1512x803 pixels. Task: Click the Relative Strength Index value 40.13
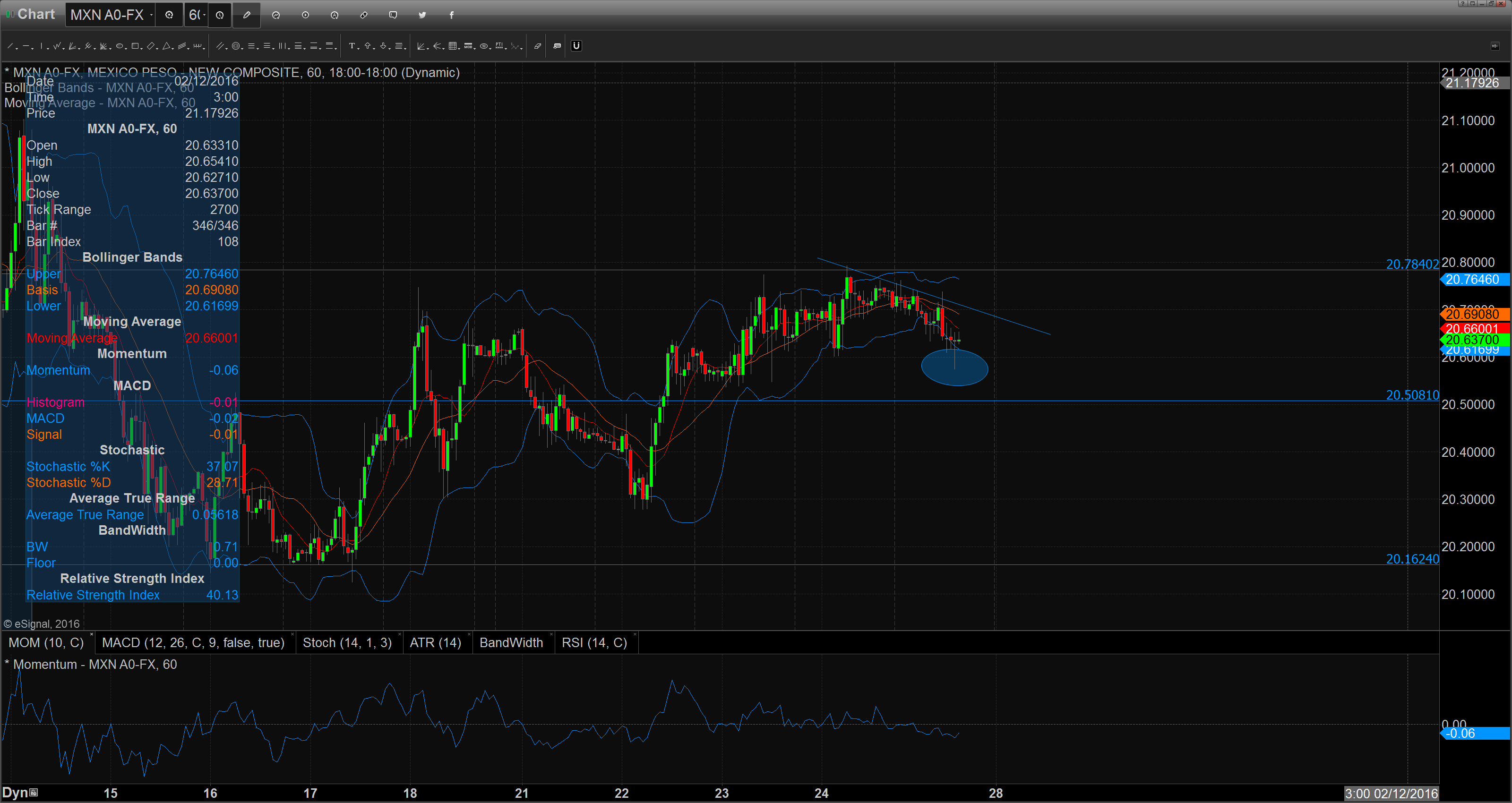(222, 595)
